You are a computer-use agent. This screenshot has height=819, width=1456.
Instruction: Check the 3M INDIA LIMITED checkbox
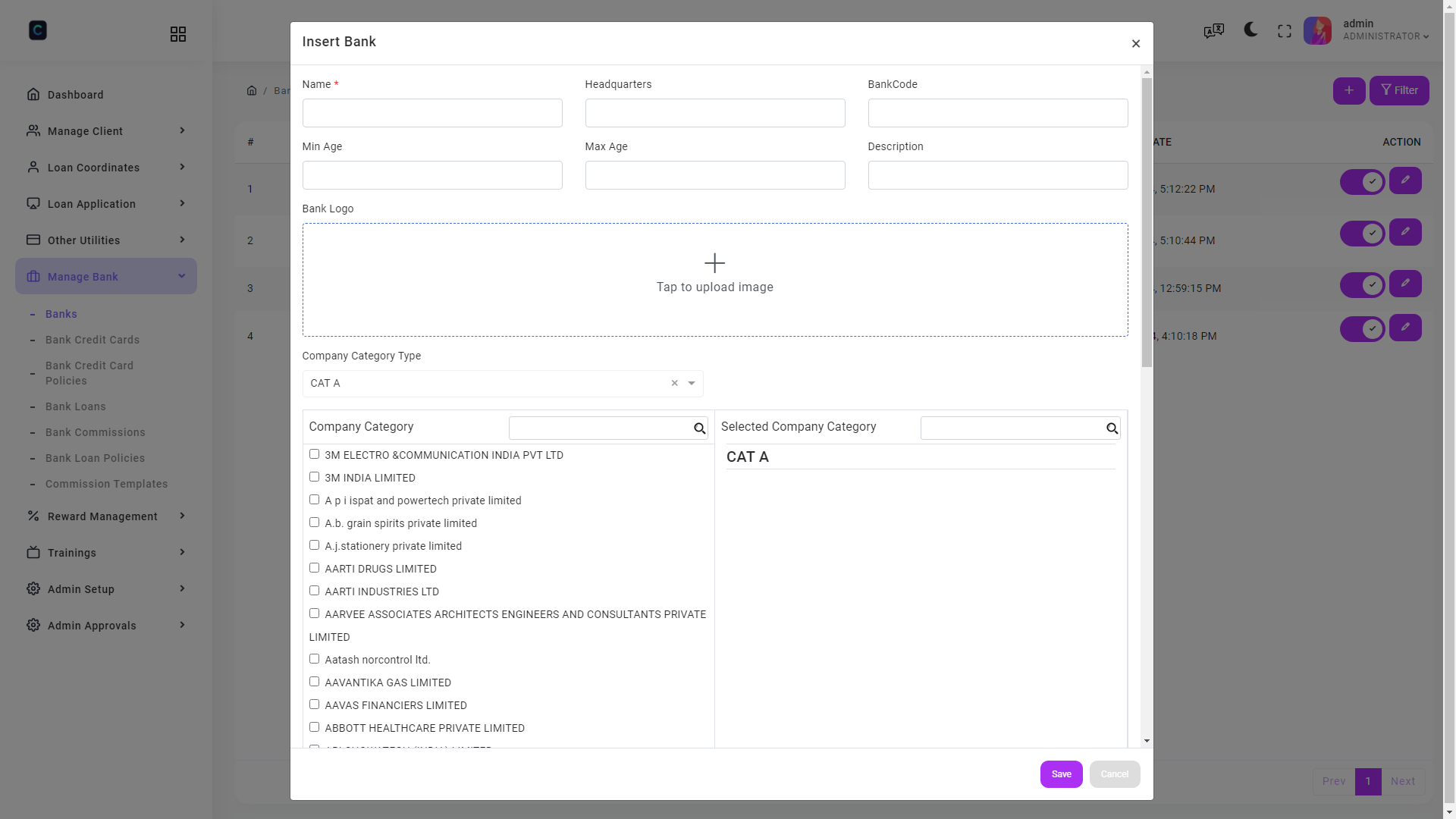(x=314, y=476)
